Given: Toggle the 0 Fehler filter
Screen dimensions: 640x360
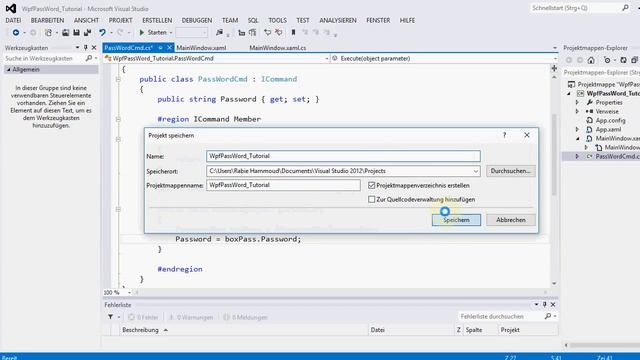Looking at the screenshot, I should click(x=143, y=317).
